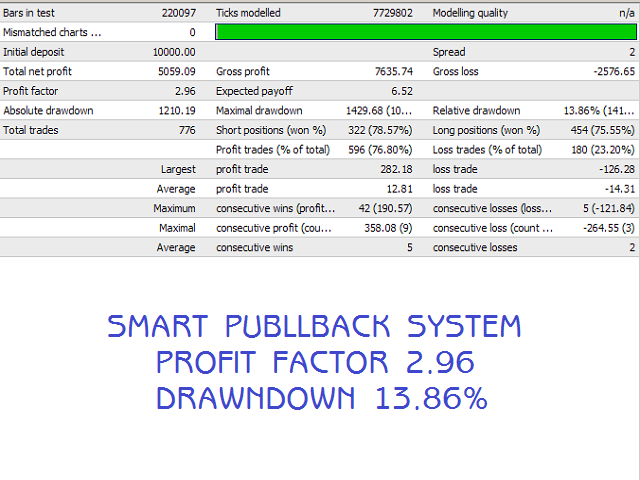Image resolution: width=640 pixels, height=480 pixels.
Task: Click the 'Relative drawdown' label
Action: tap(476, 111)
